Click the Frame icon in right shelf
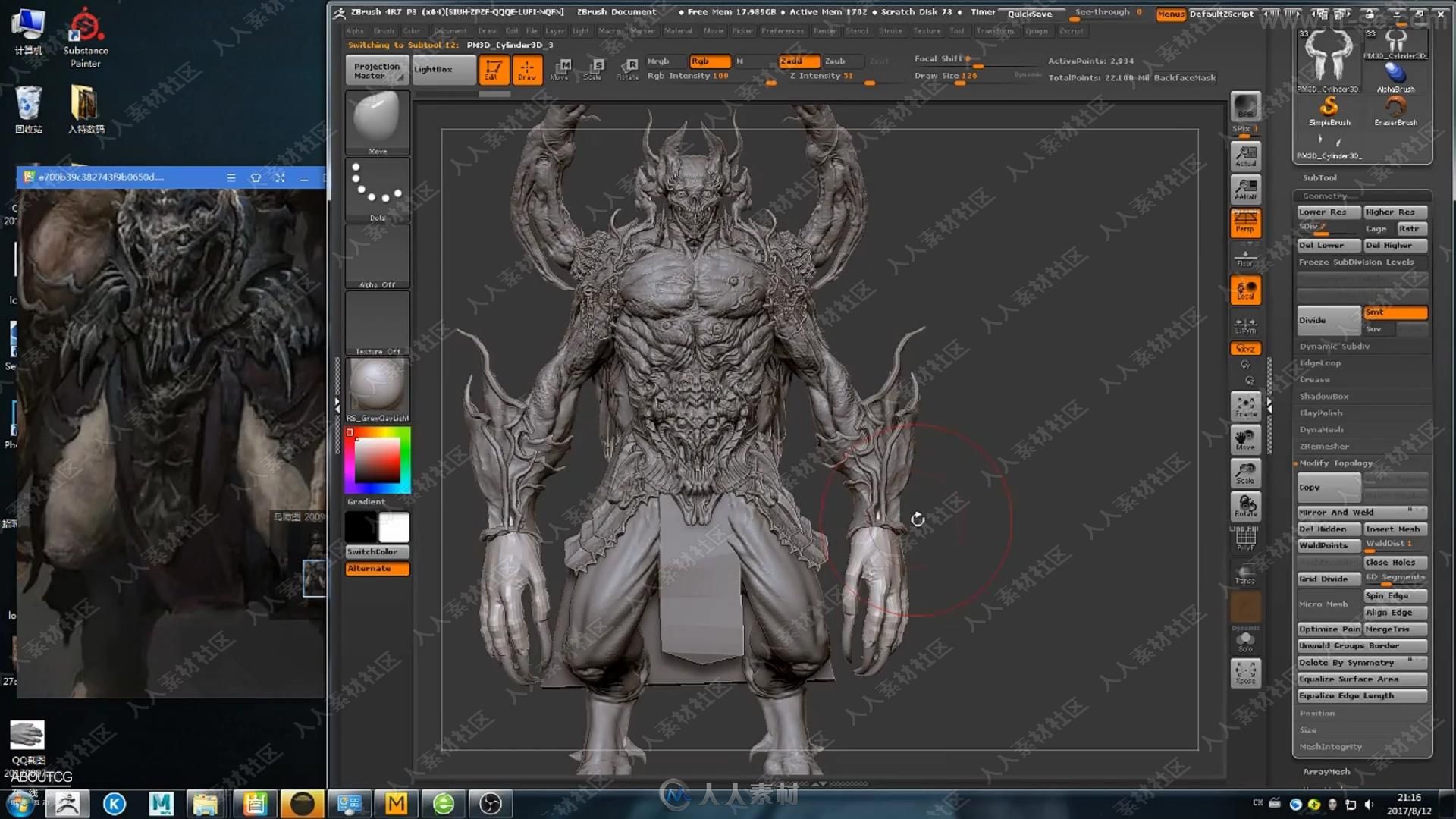The width and height of the screenshot is (1456, 819). (1245, 407)
